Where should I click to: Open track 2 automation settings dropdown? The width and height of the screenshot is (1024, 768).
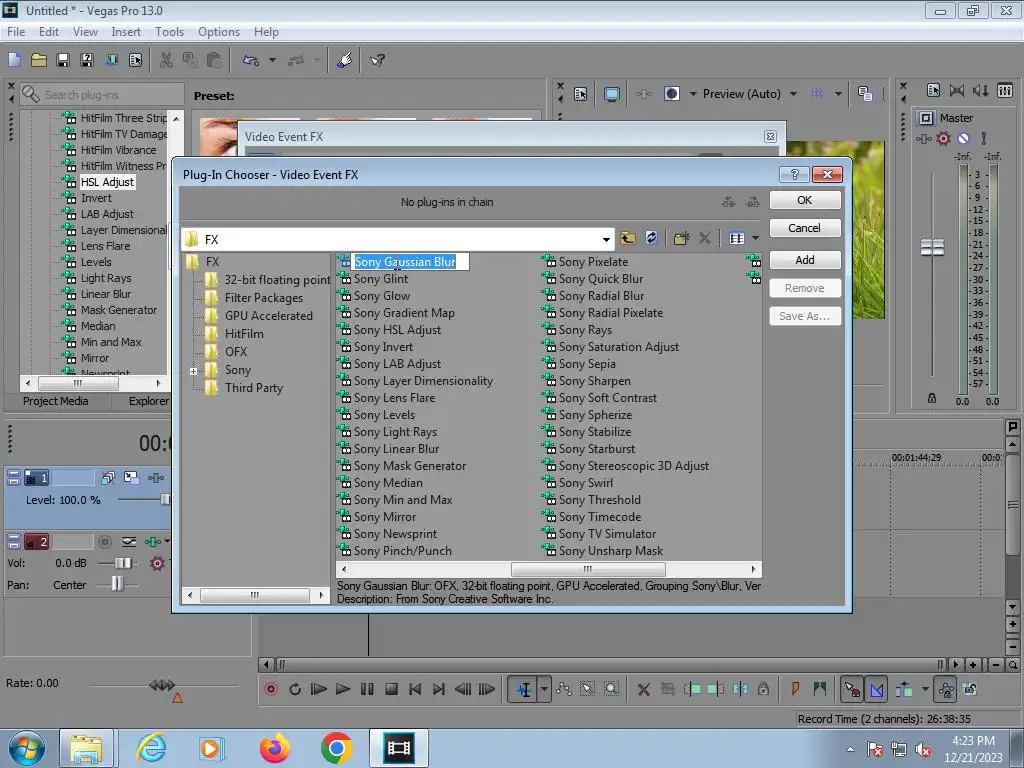click(167, 541)
